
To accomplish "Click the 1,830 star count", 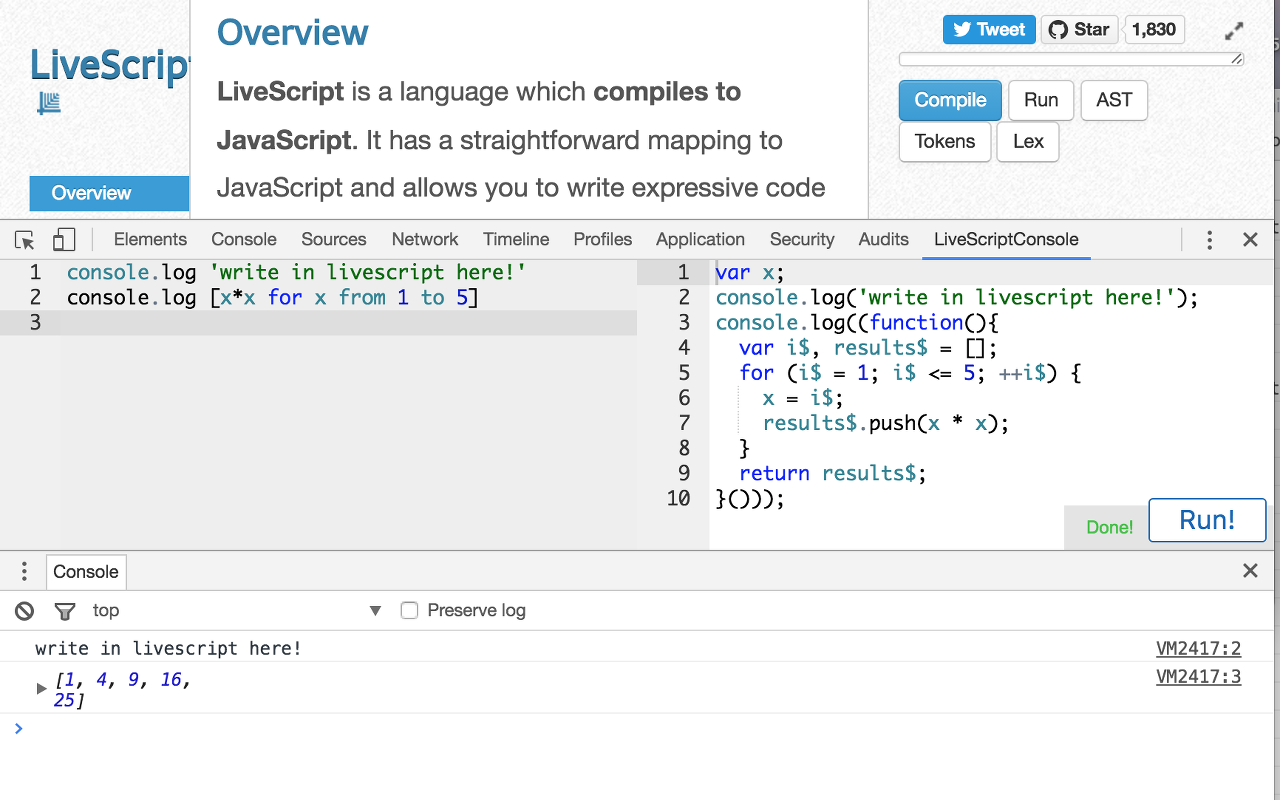I will click(x=1154, y=30).
